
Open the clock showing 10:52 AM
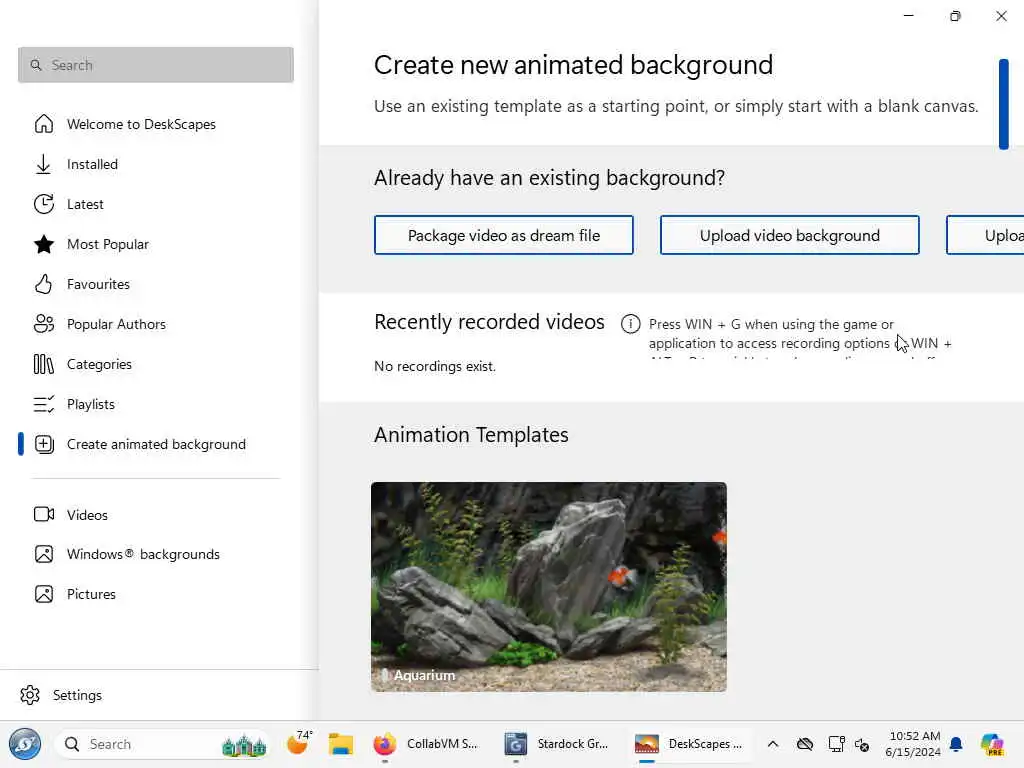point(913,744)
